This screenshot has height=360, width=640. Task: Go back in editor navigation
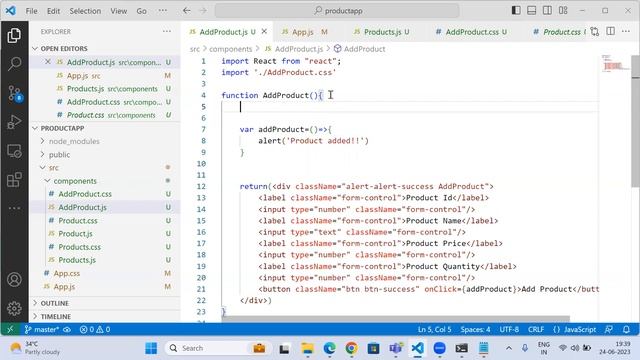pos(187,11)
